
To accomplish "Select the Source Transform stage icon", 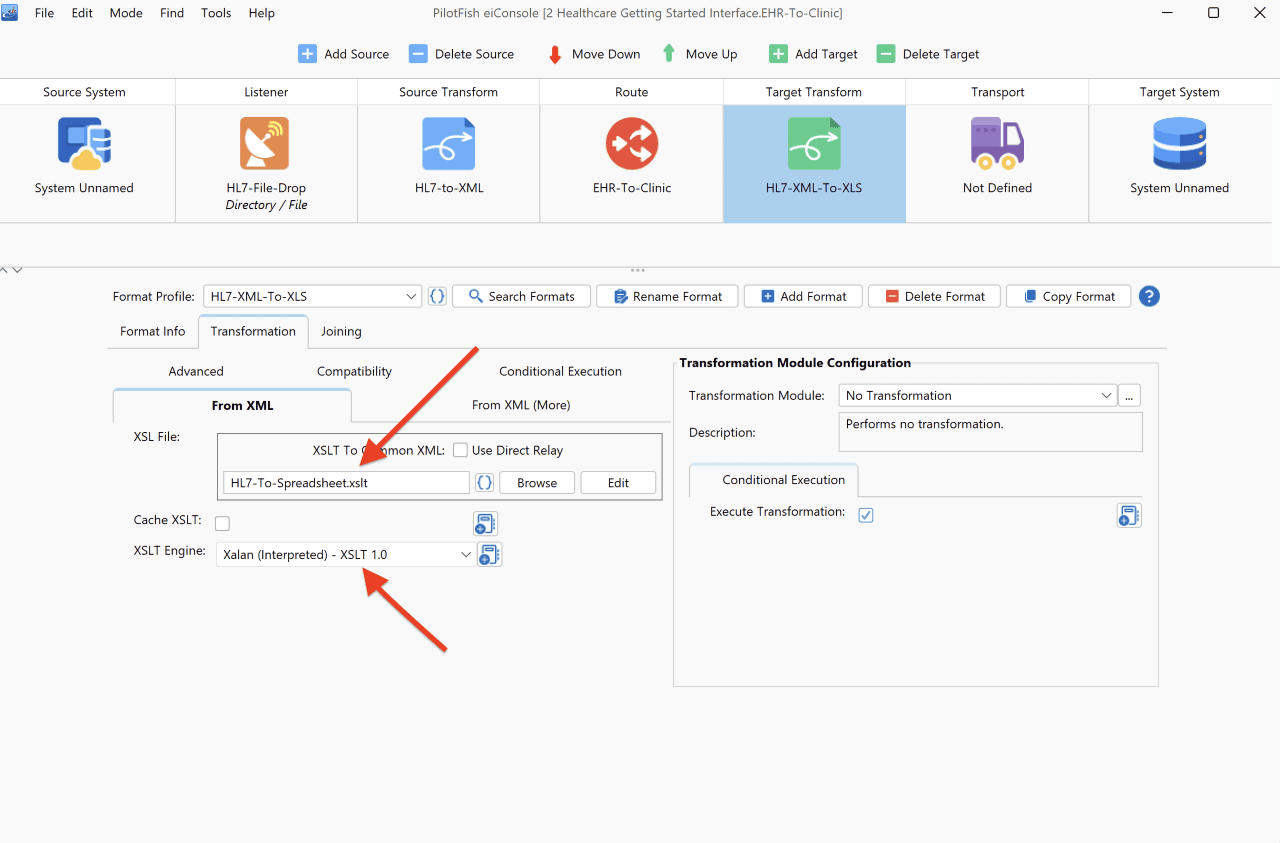I will [x=448, y=143].
